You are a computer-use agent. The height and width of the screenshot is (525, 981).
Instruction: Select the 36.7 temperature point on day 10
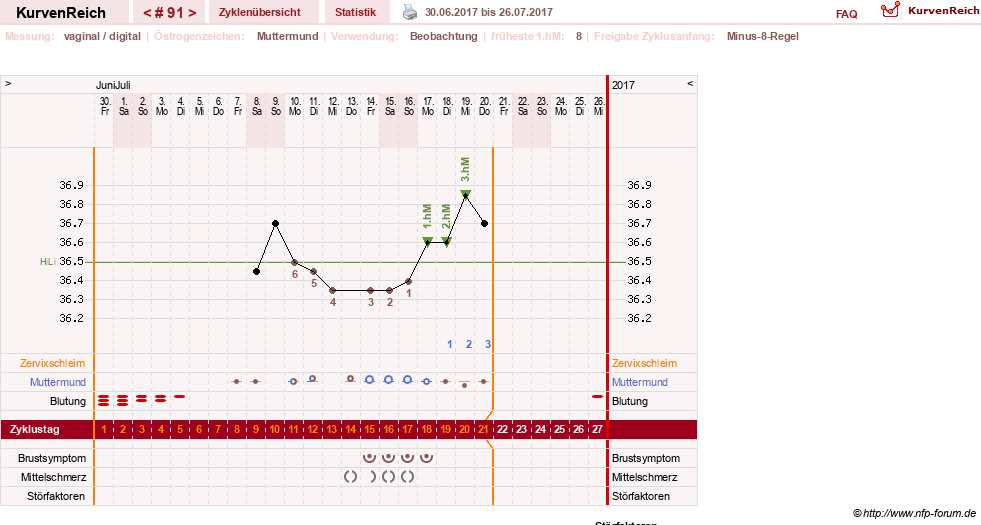click(275, 223)
